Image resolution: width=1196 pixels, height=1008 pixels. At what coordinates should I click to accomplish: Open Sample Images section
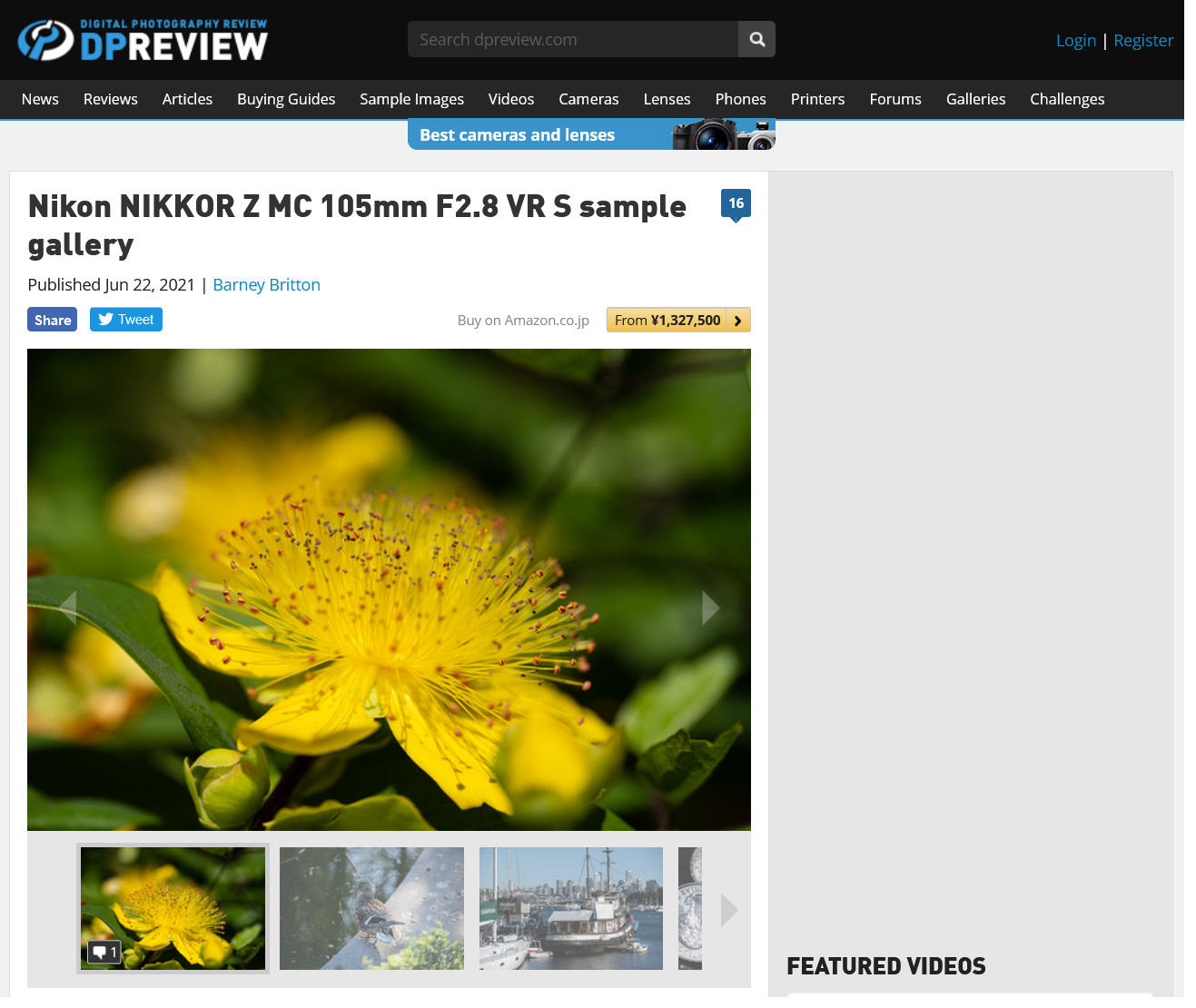pyautogui.click(x=411, y=99)
